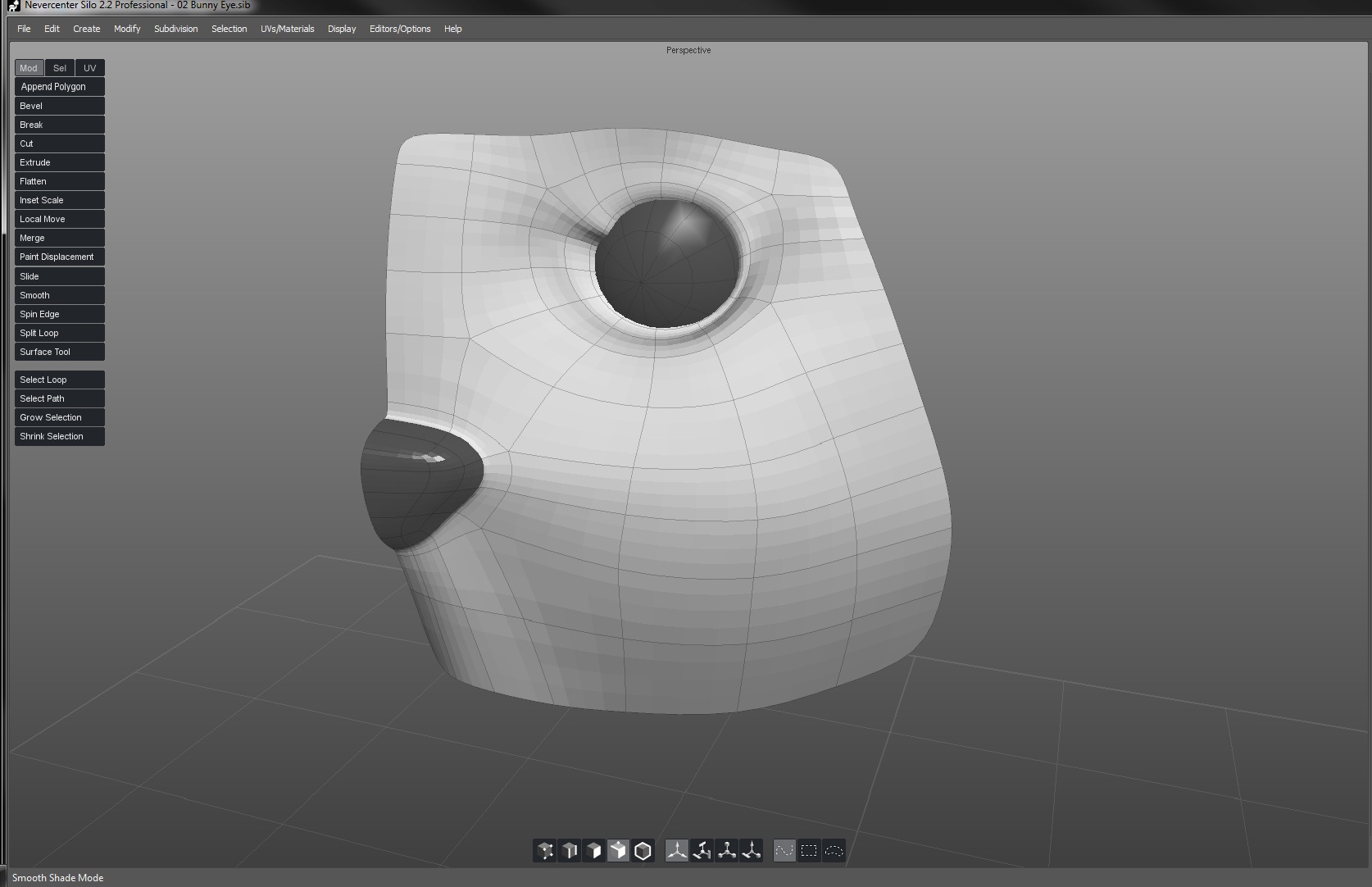The width and height of the screenshot is (1372, 887).
Task: Switch to the Sel tab
Action: tap(60, 68)
